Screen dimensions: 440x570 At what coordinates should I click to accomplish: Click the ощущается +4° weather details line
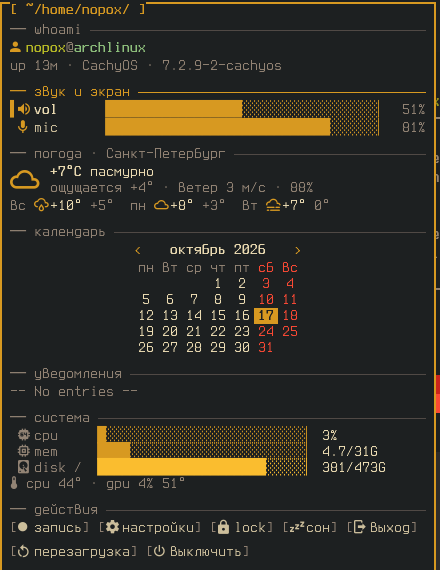tap(181, 188)
